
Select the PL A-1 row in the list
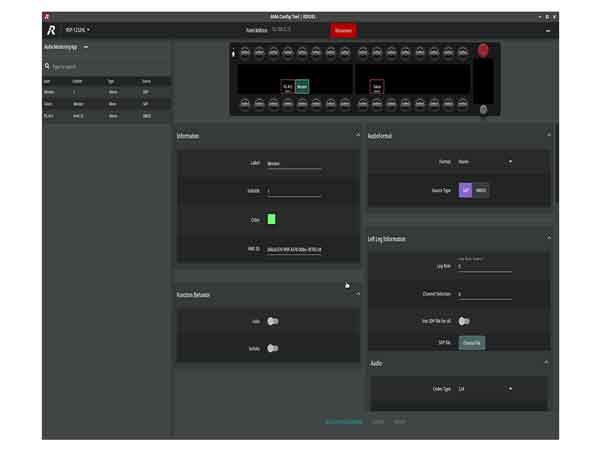(106, 116)
